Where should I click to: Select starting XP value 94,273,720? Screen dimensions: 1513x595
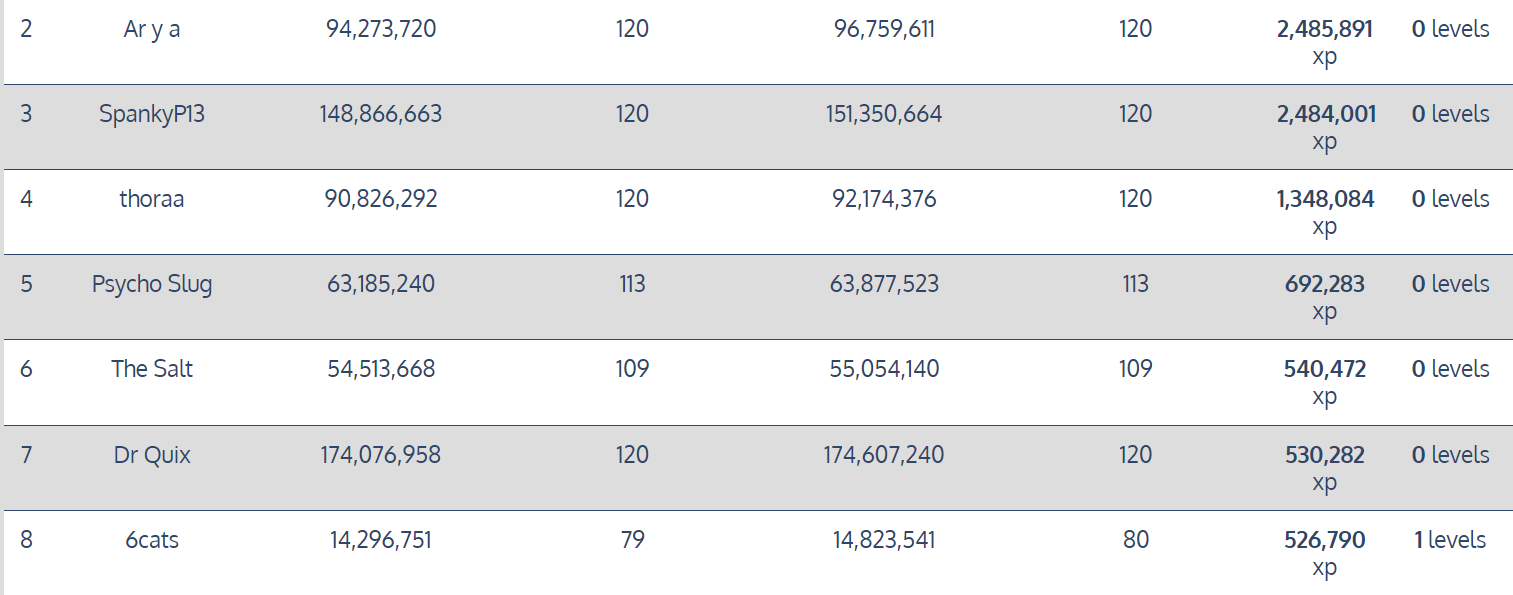pos(381,29)
